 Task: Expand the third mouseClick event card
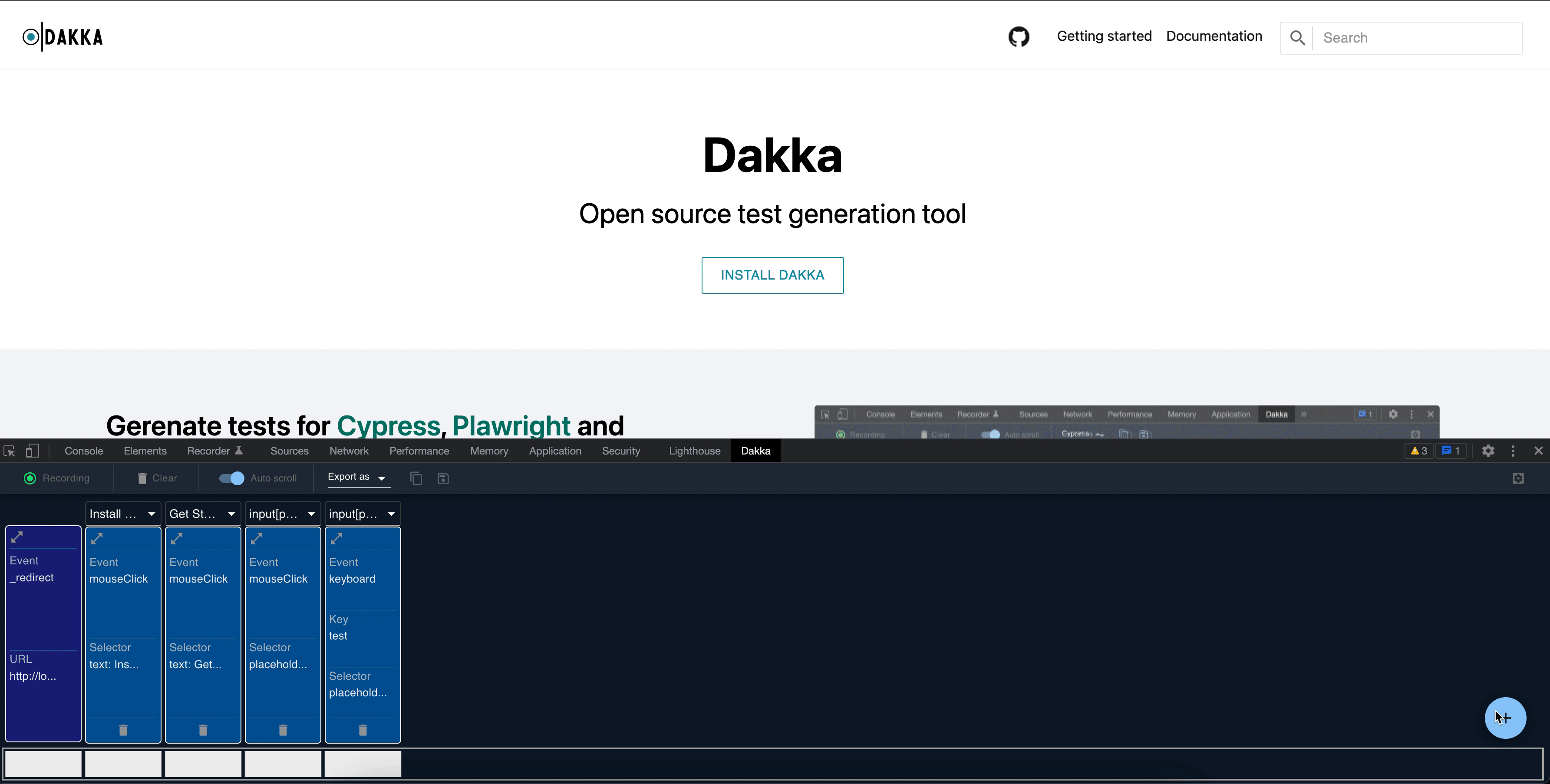[257, 538]
